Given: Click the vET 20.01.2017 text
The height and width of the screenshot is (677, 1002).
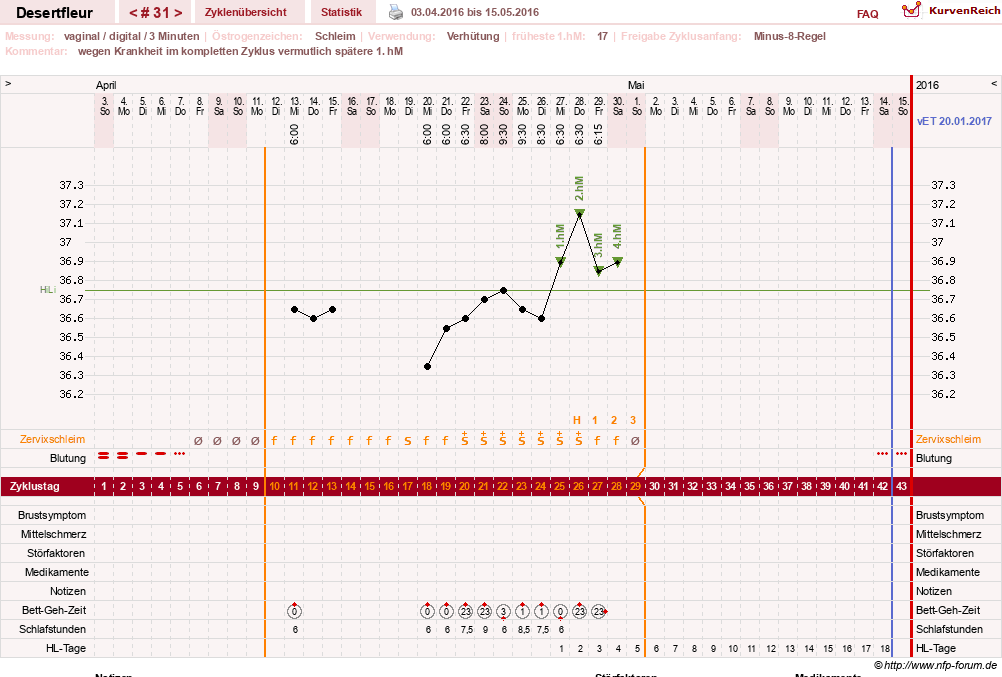Looking at the screenshot, I should 954,121.
